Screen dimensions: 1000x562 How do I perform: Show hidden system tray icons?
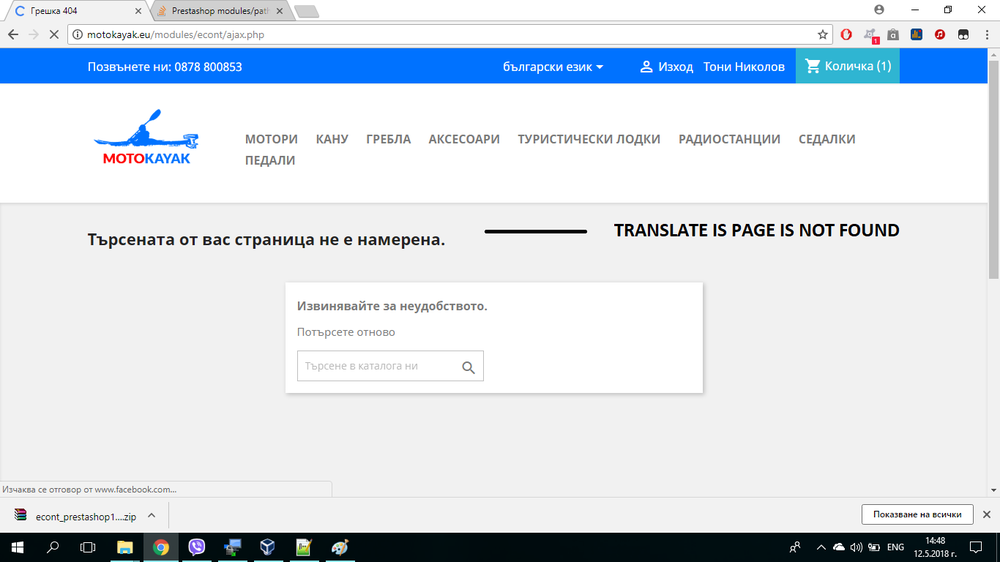click(821, 547)
